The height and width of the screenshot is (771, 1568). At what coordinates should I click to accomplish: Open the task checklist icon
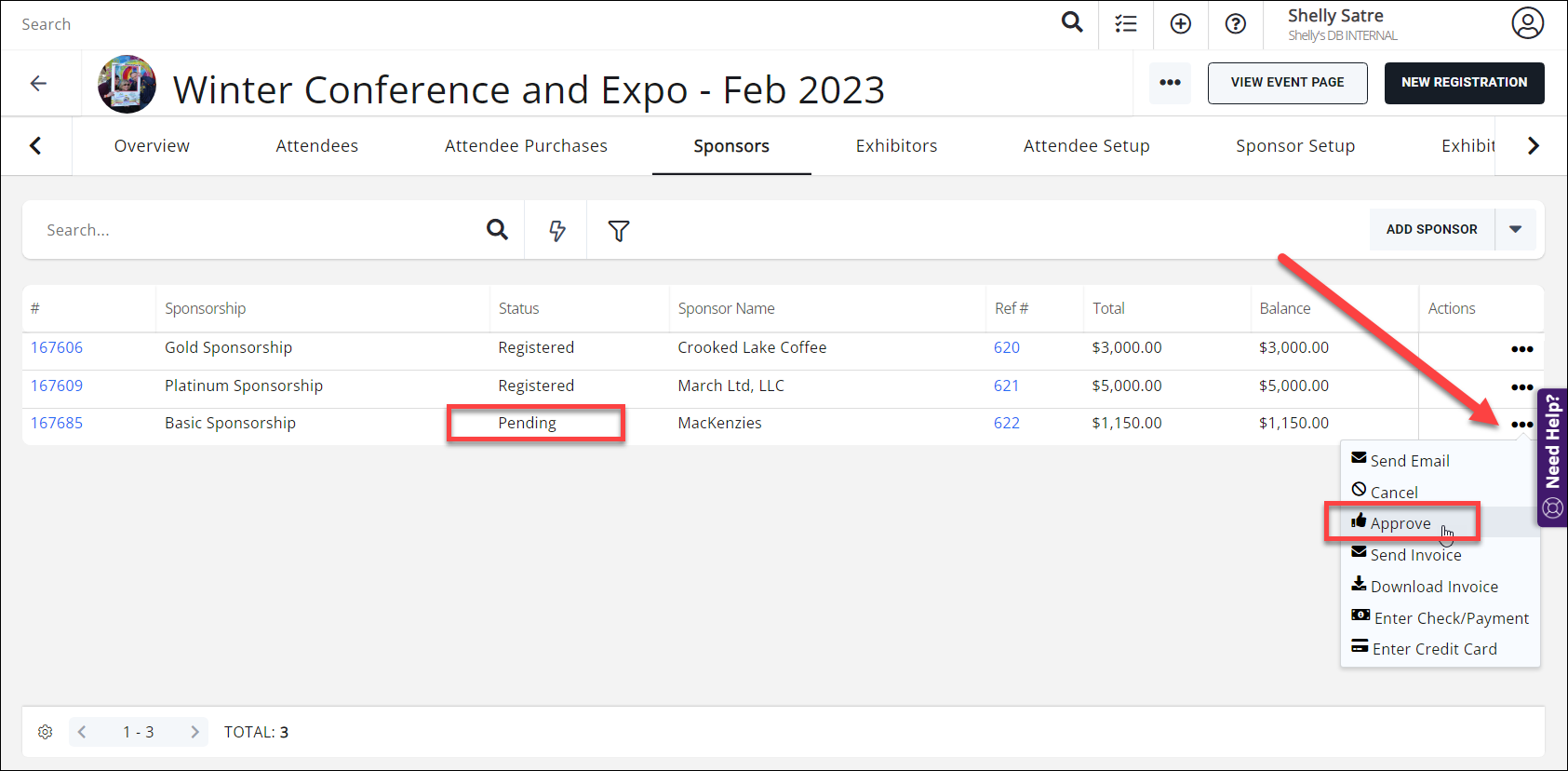[x=1126, y=24]
